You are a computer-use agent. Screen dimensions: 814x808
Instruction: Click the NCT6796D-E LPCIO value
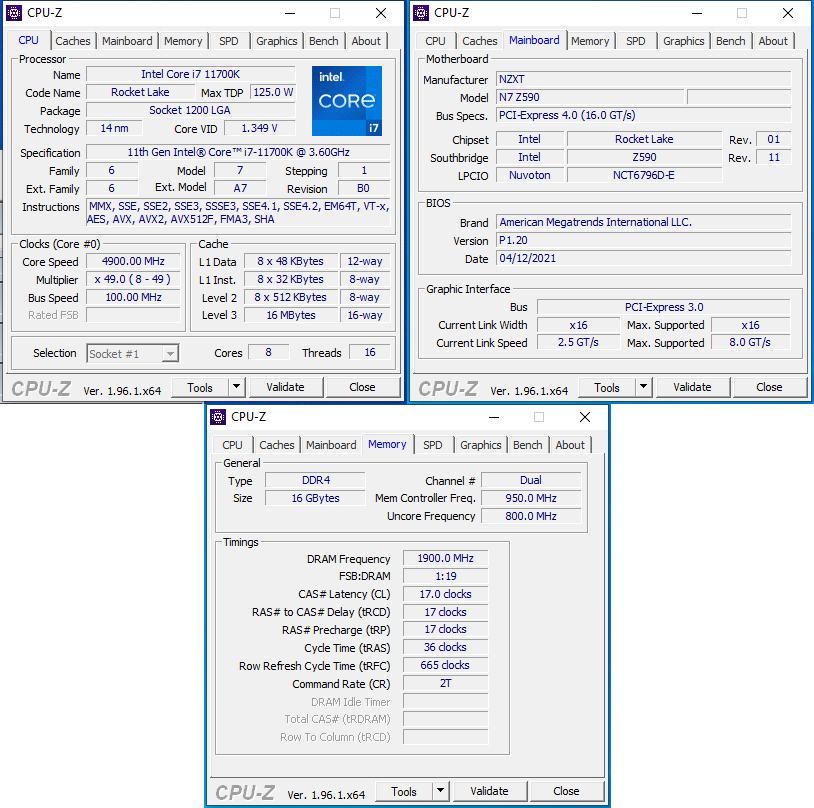point(644,175)
